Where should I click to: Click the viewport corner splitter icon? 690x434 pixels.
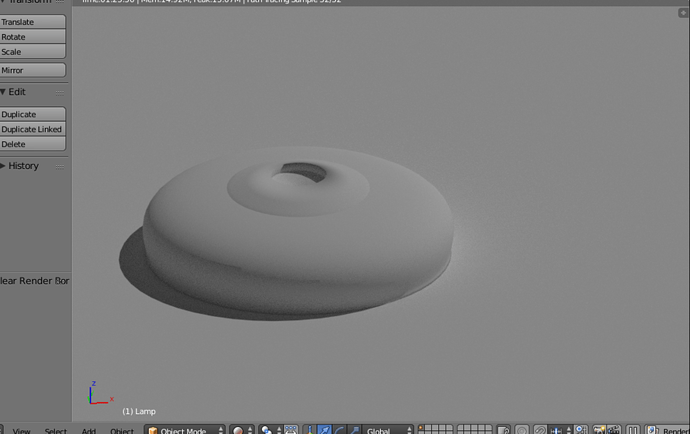[x=683, y=13]
